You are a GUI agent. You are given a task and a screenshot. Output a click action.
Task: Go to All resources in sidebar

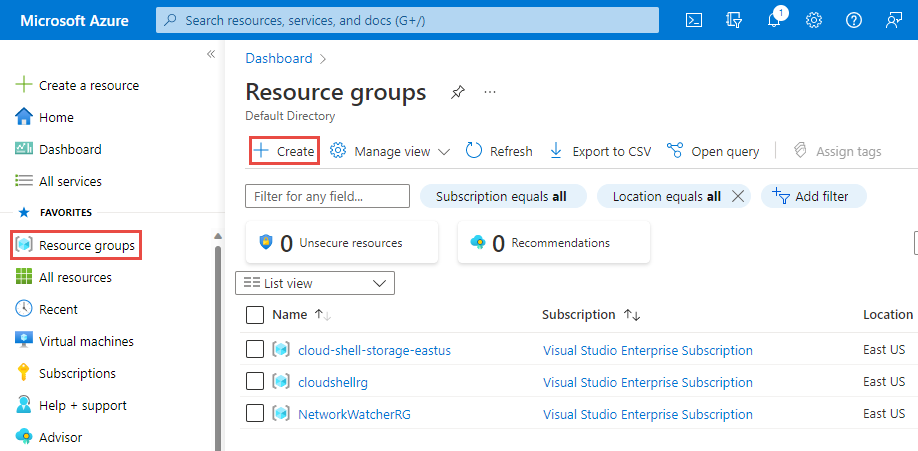[x=75, y=277]
